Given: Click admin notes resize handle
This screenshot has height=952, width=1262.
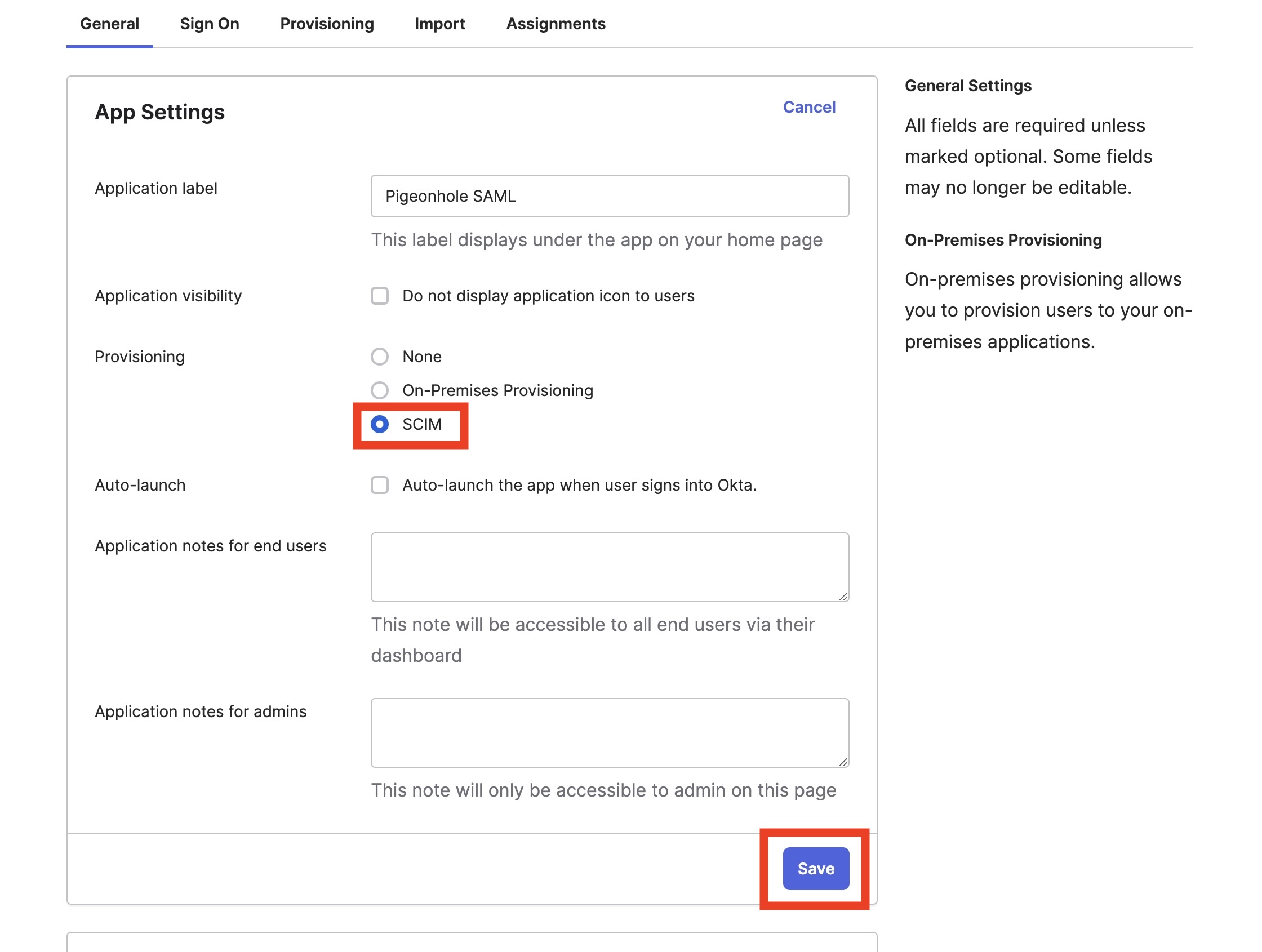Looking at the screenshot, I should point(843,762).
